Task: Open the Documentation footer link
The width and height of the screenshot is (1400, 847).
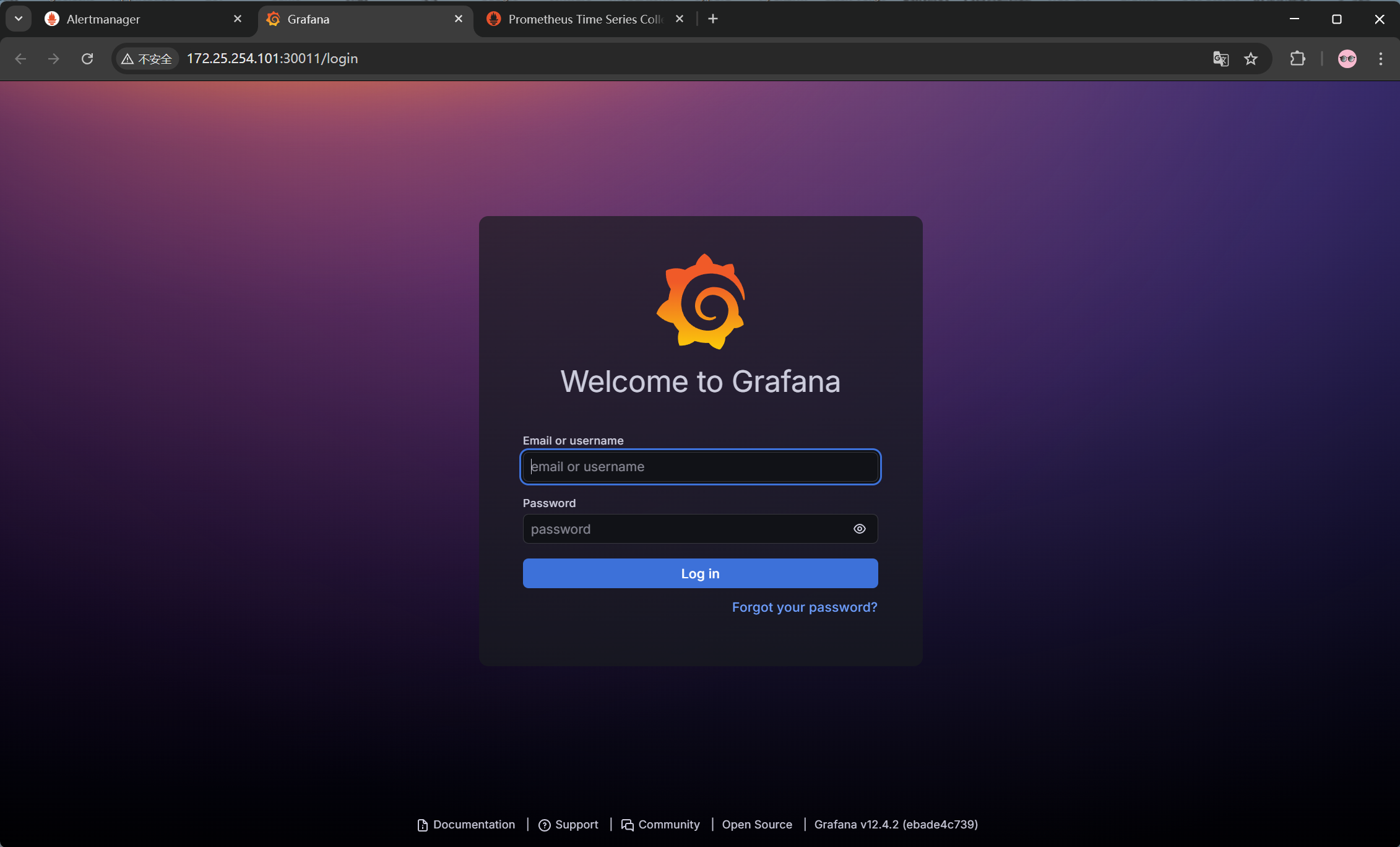Action: (x=466, y=825)
